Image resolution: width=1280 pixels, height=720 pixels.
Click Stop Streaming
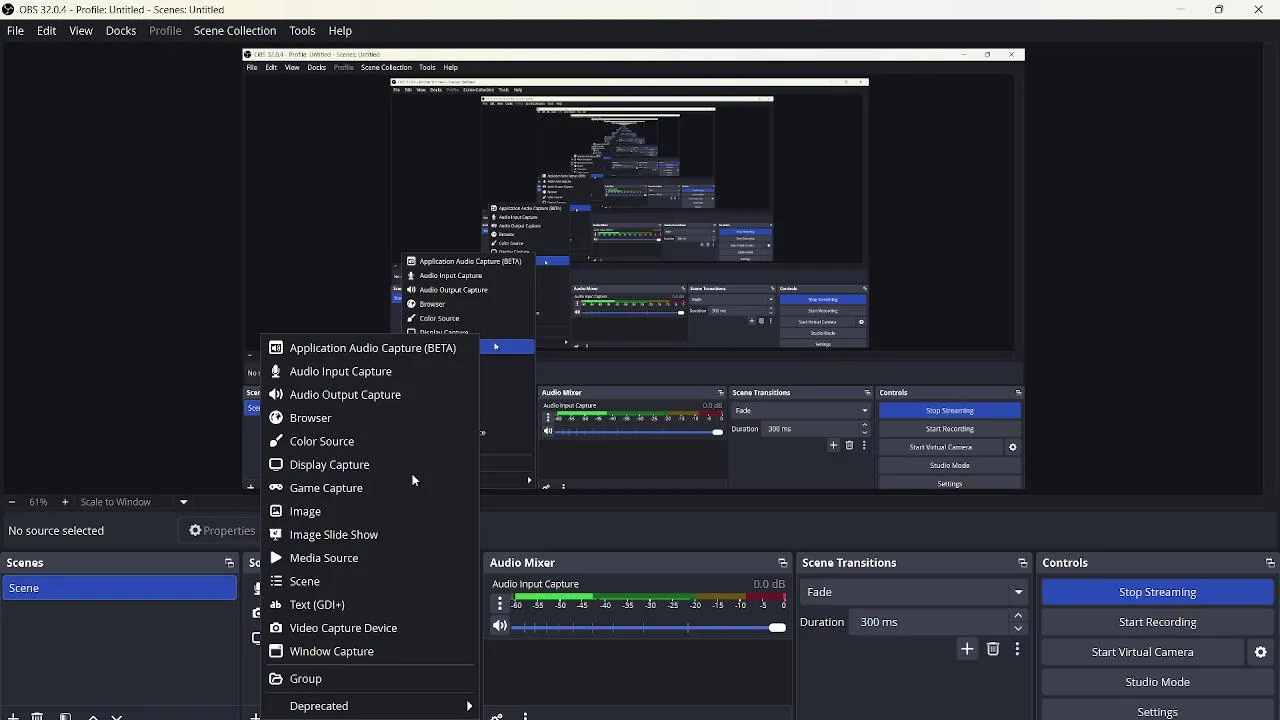1157,592
